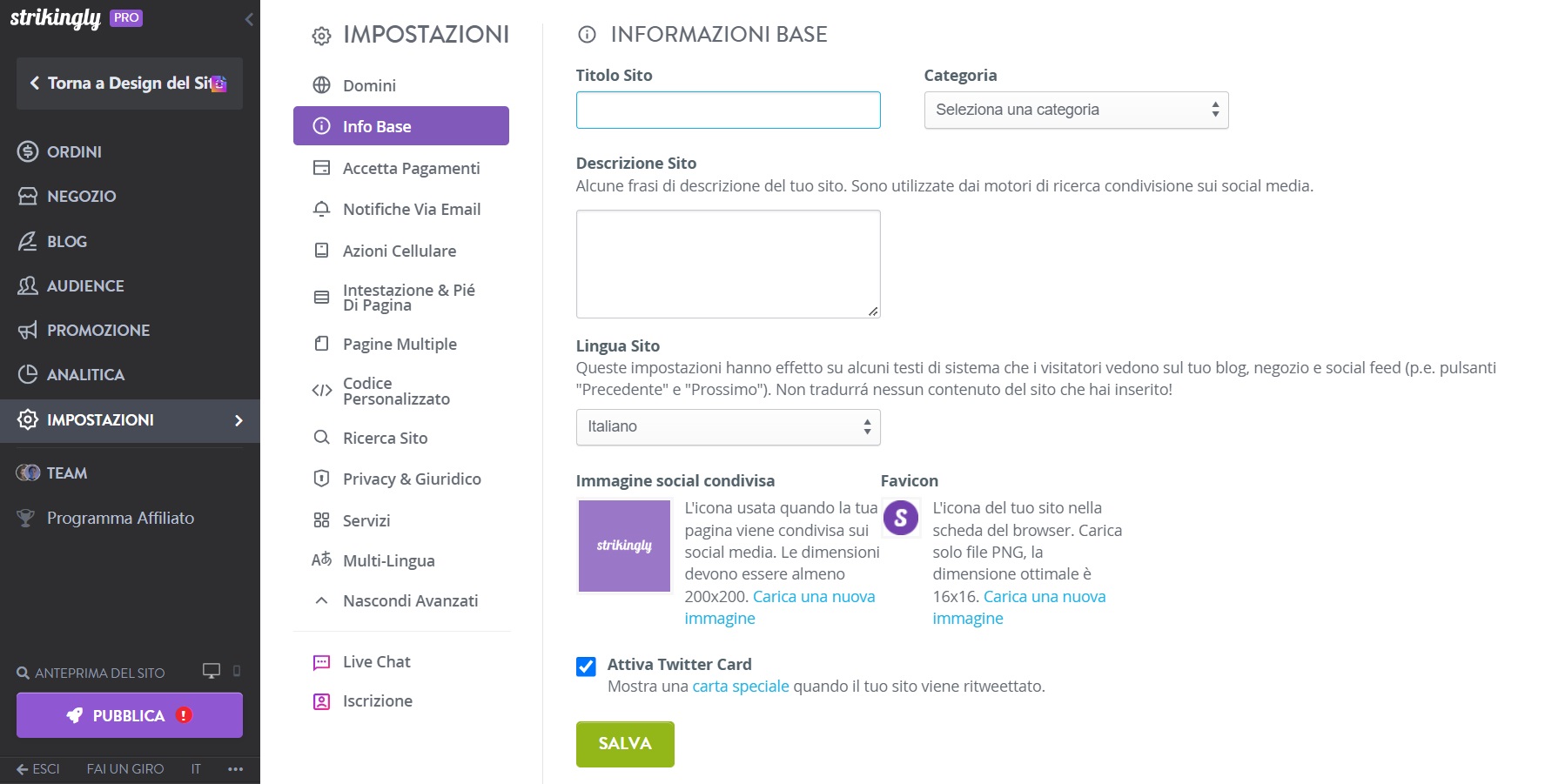Click the Pubblica button
Screen dimensions: 1552x784
(x=129, y=715)
